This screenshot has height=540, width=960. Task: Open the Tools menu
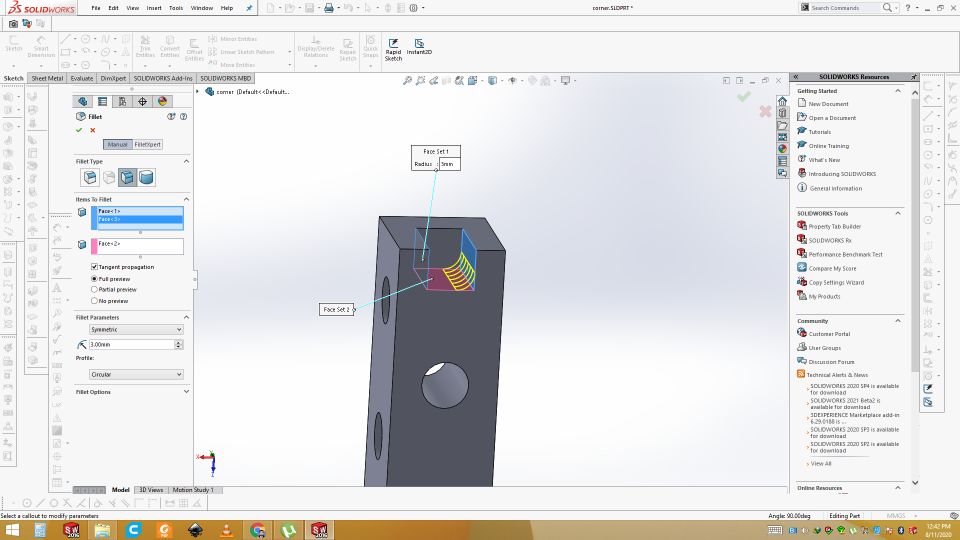(176, 8)
